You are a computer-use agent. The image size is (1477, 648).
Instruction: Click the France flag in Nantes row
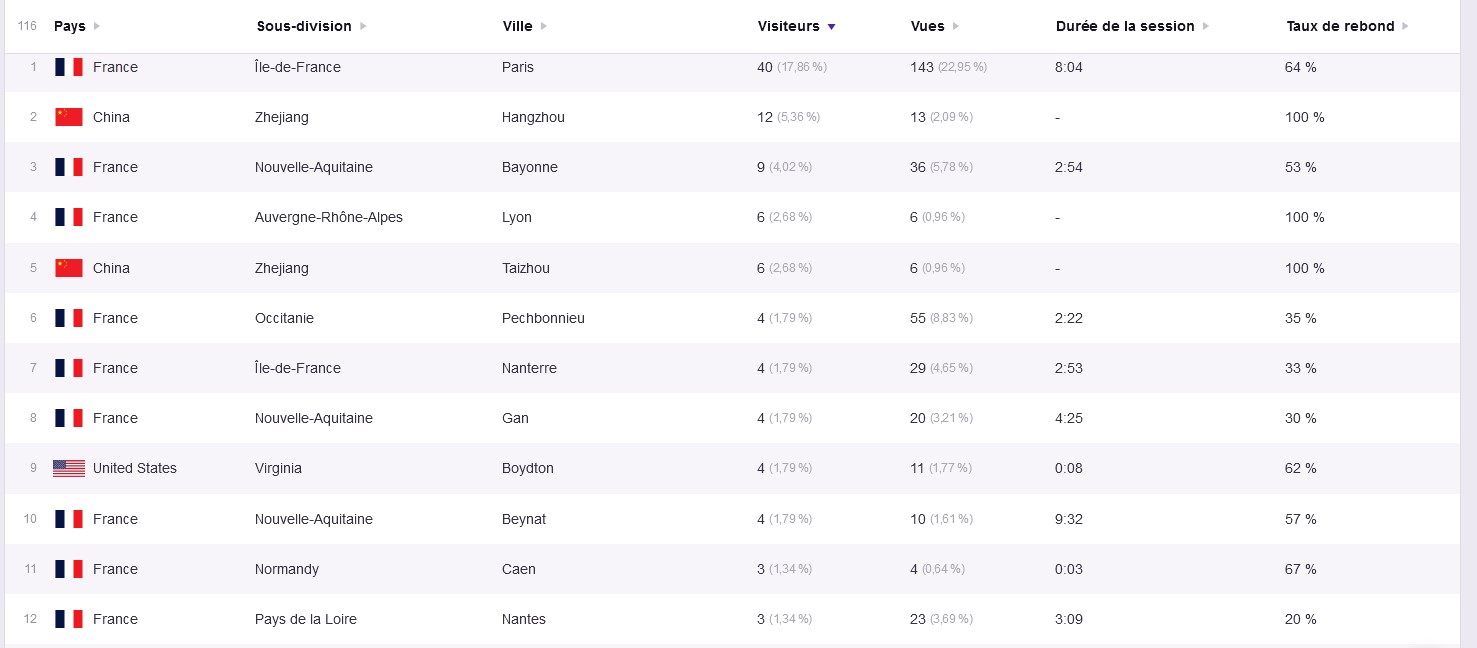[x=69, y=619]
